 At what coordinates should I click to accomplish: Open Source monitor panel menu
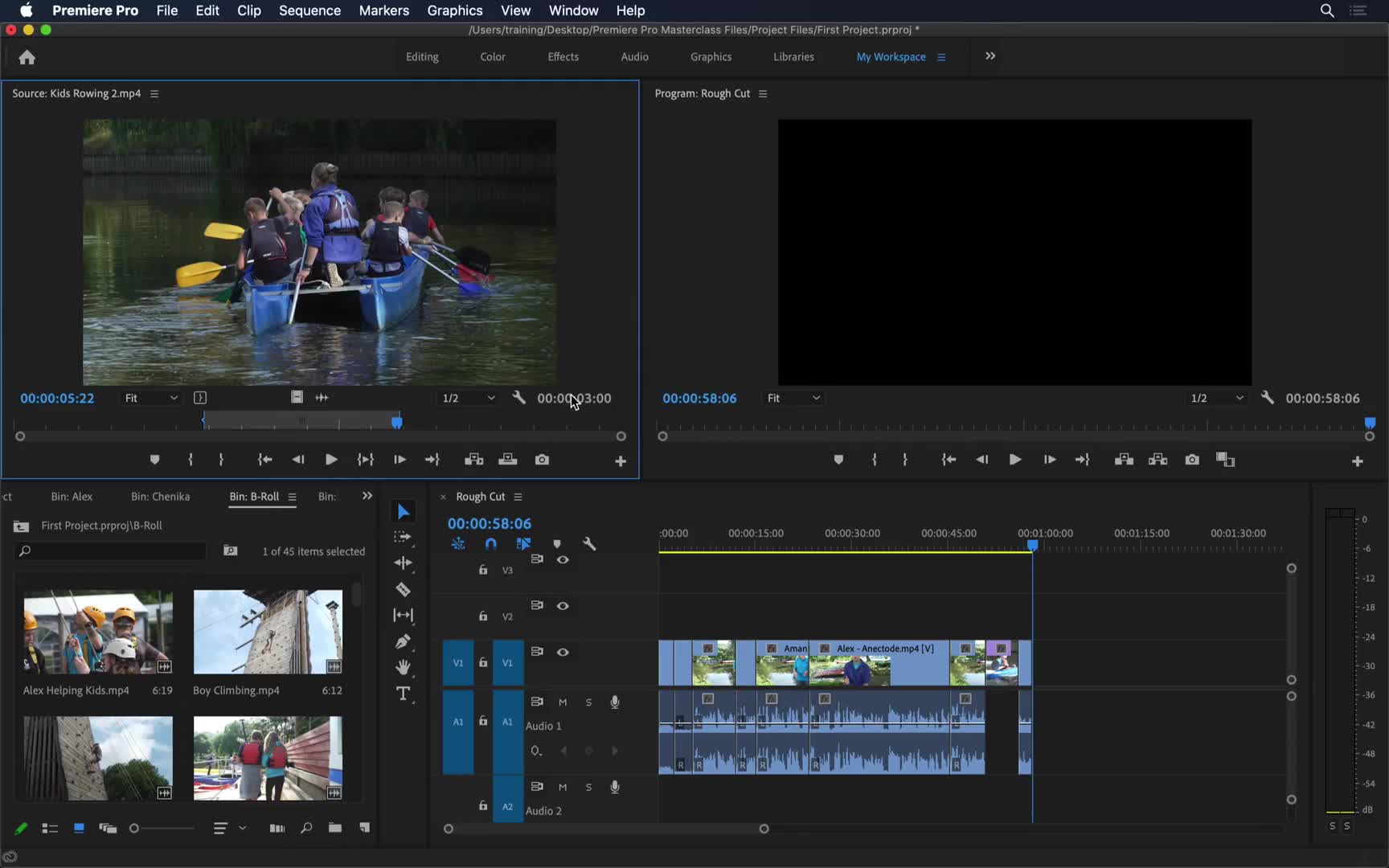(x=154, y=94)
